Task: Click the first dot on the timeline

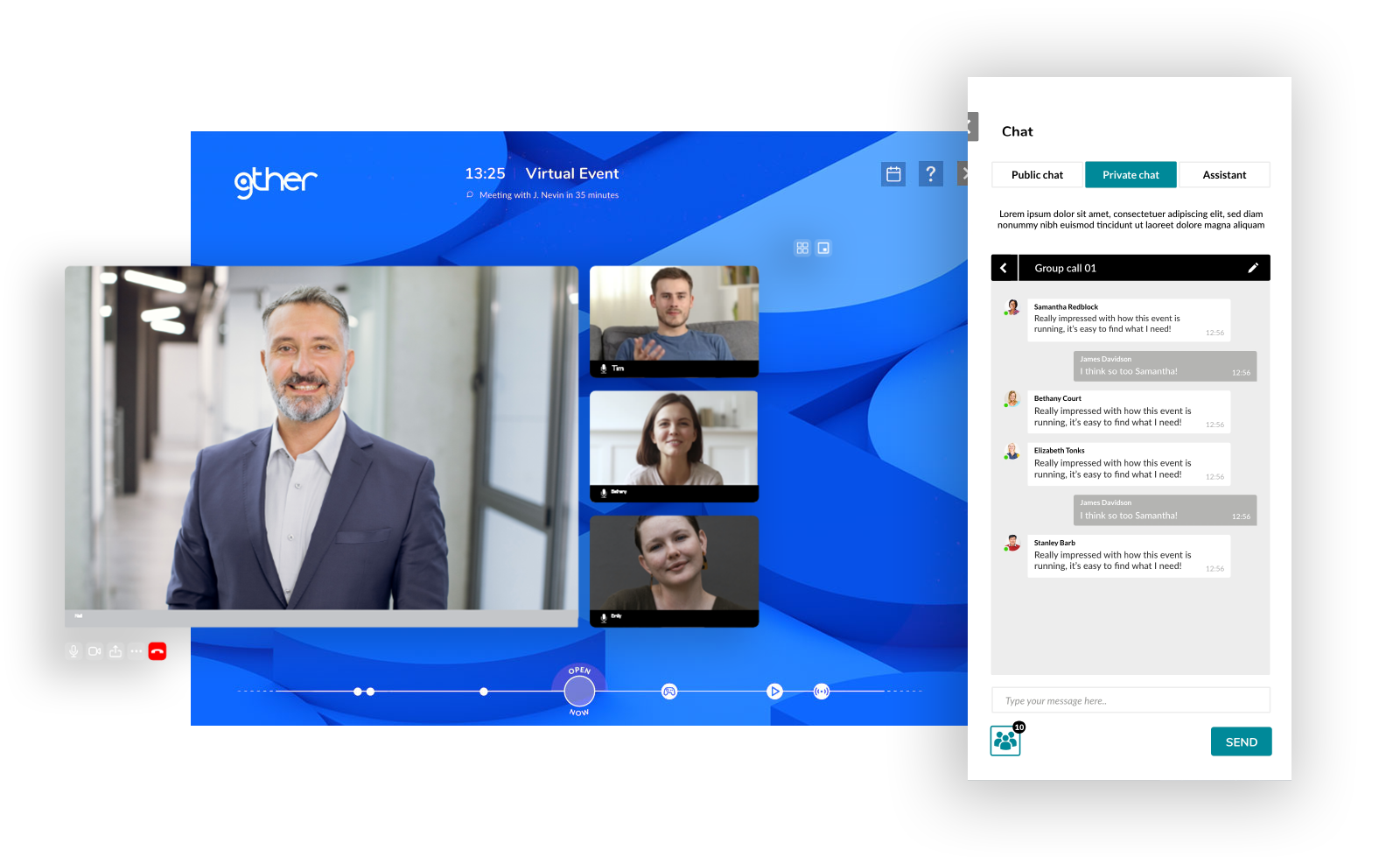Action: click(357, 692)
